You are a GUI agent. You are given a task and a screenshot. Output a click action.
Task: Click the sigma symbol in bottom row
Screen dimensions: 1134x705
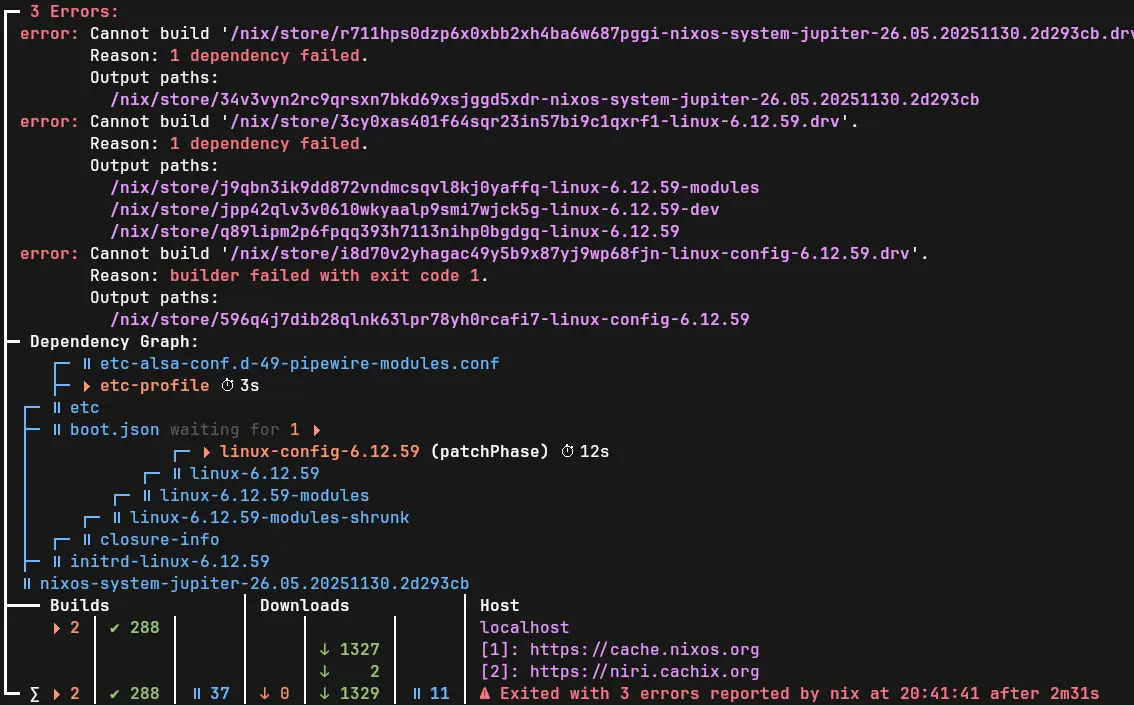(34, 694)
